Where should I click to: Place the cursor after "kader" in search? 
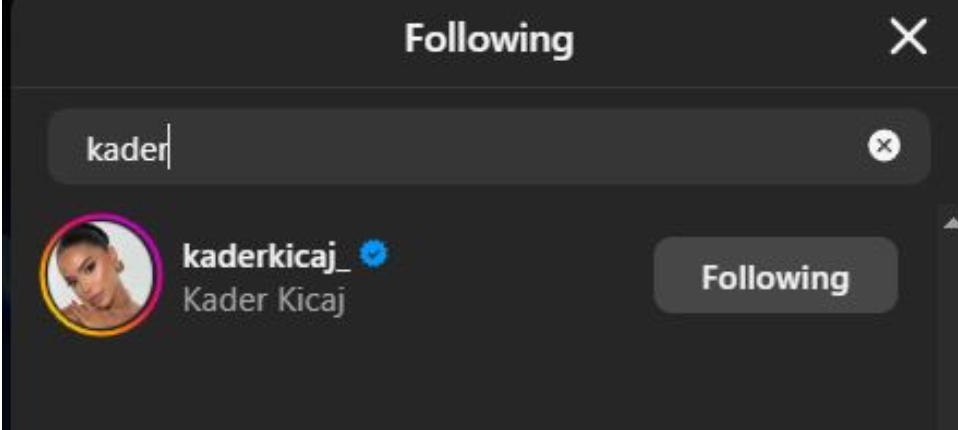point(168,148)
